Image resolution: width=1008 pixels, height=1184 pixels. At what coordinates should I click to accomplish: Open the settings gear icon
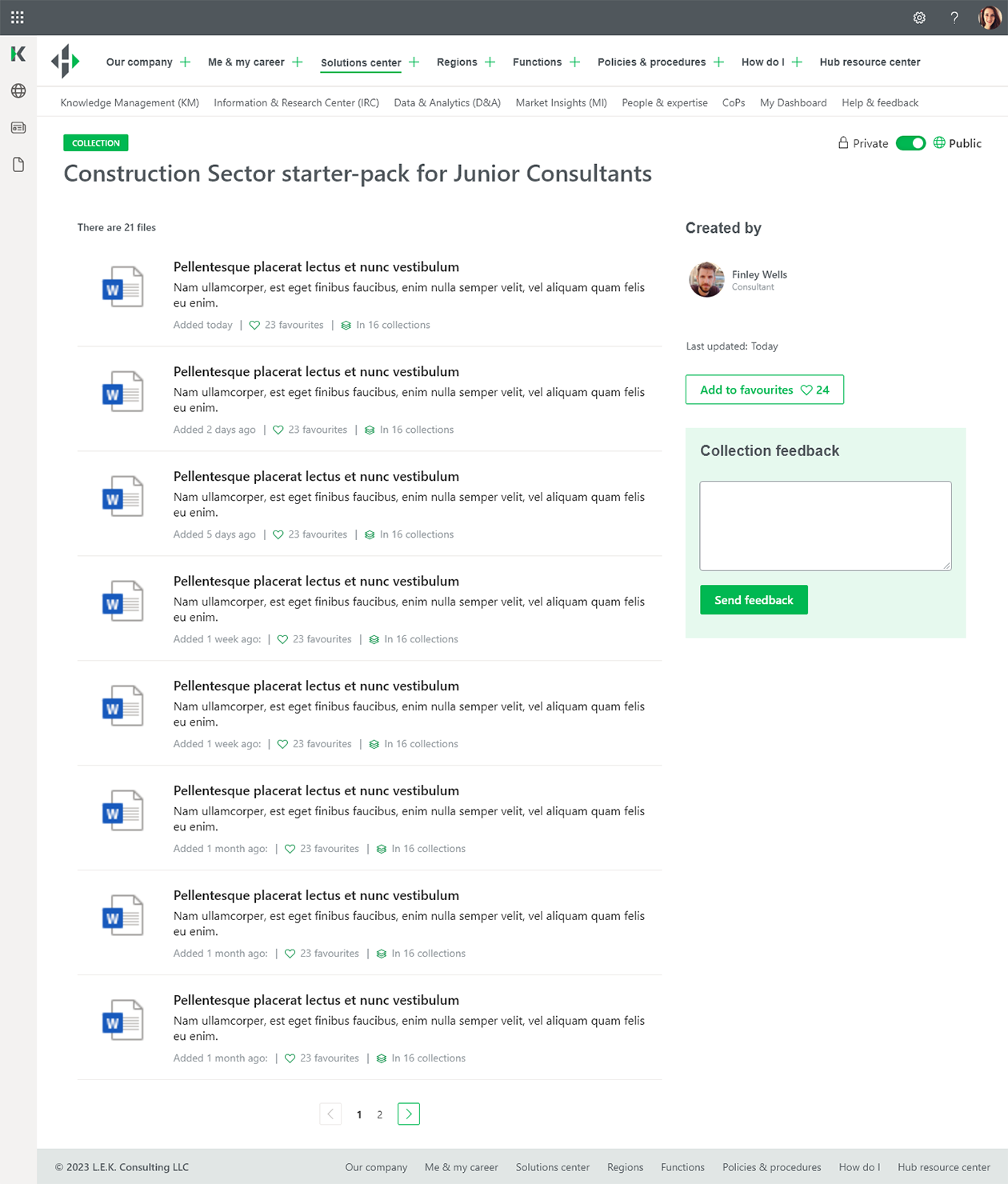pyautogui.click(x=919, y=18)
